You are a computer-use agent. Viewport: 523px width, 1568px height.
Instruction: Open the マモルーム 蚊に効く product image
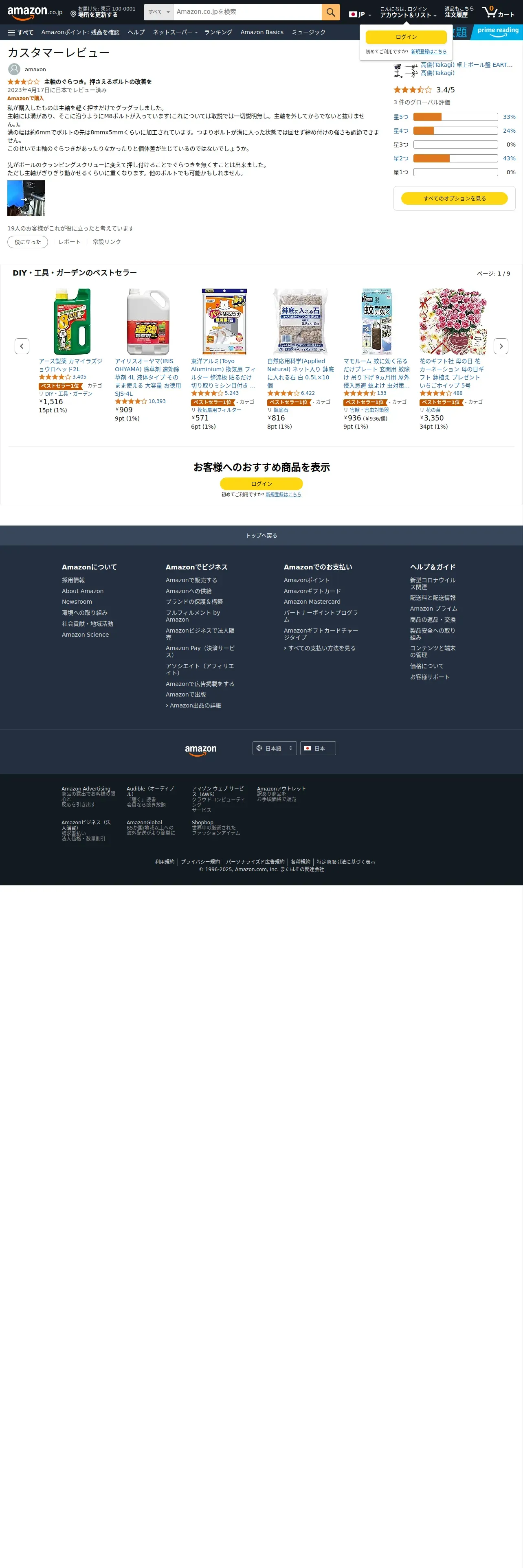376,322
